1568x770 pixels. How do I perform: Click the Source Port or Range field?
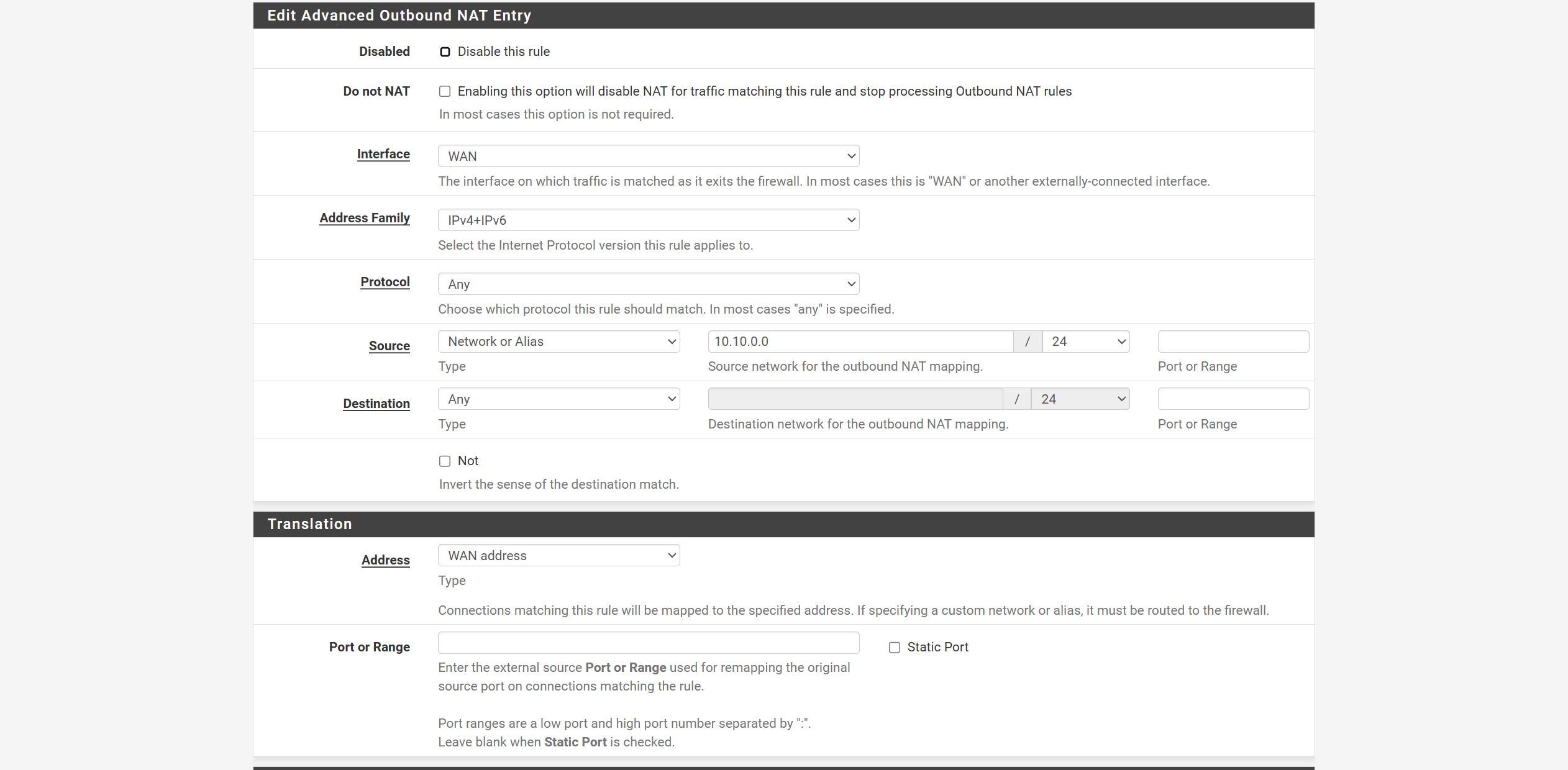click(1233, 342)
